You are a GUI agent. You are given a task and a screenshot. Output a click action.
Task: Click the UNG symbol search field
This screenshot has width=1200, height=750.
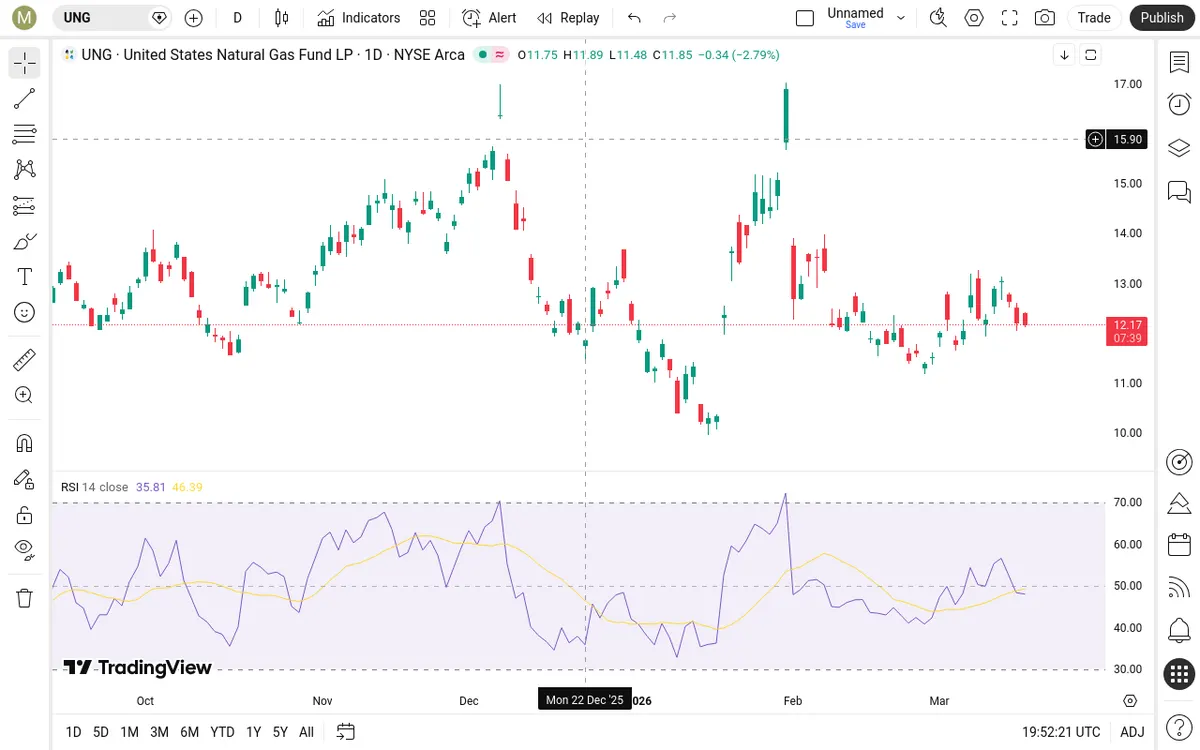coord(111,18)
